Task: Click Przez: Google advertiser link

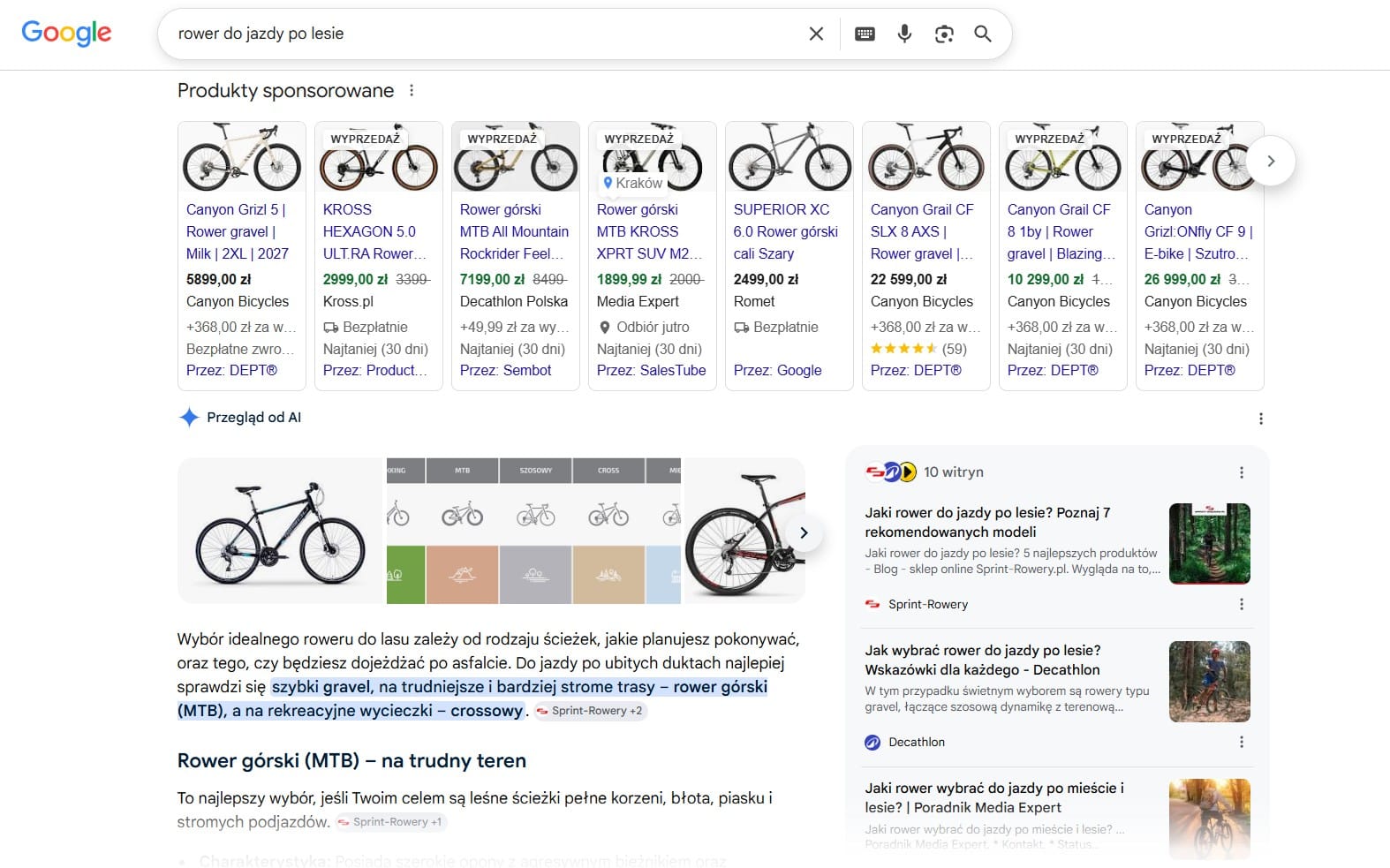Action: pos(777,370)
